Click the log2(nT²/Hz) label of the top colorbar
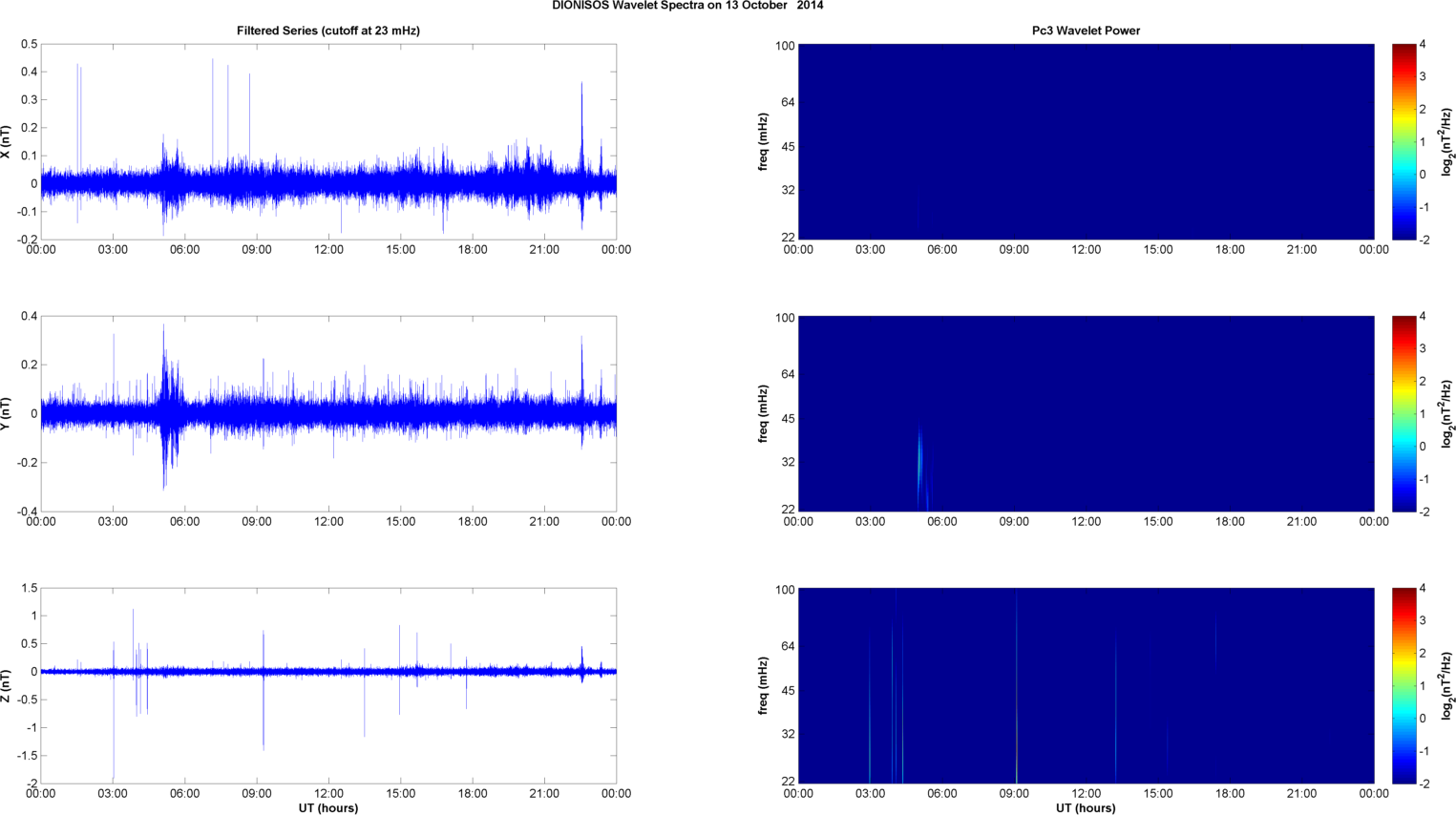 coord(1447,142)
